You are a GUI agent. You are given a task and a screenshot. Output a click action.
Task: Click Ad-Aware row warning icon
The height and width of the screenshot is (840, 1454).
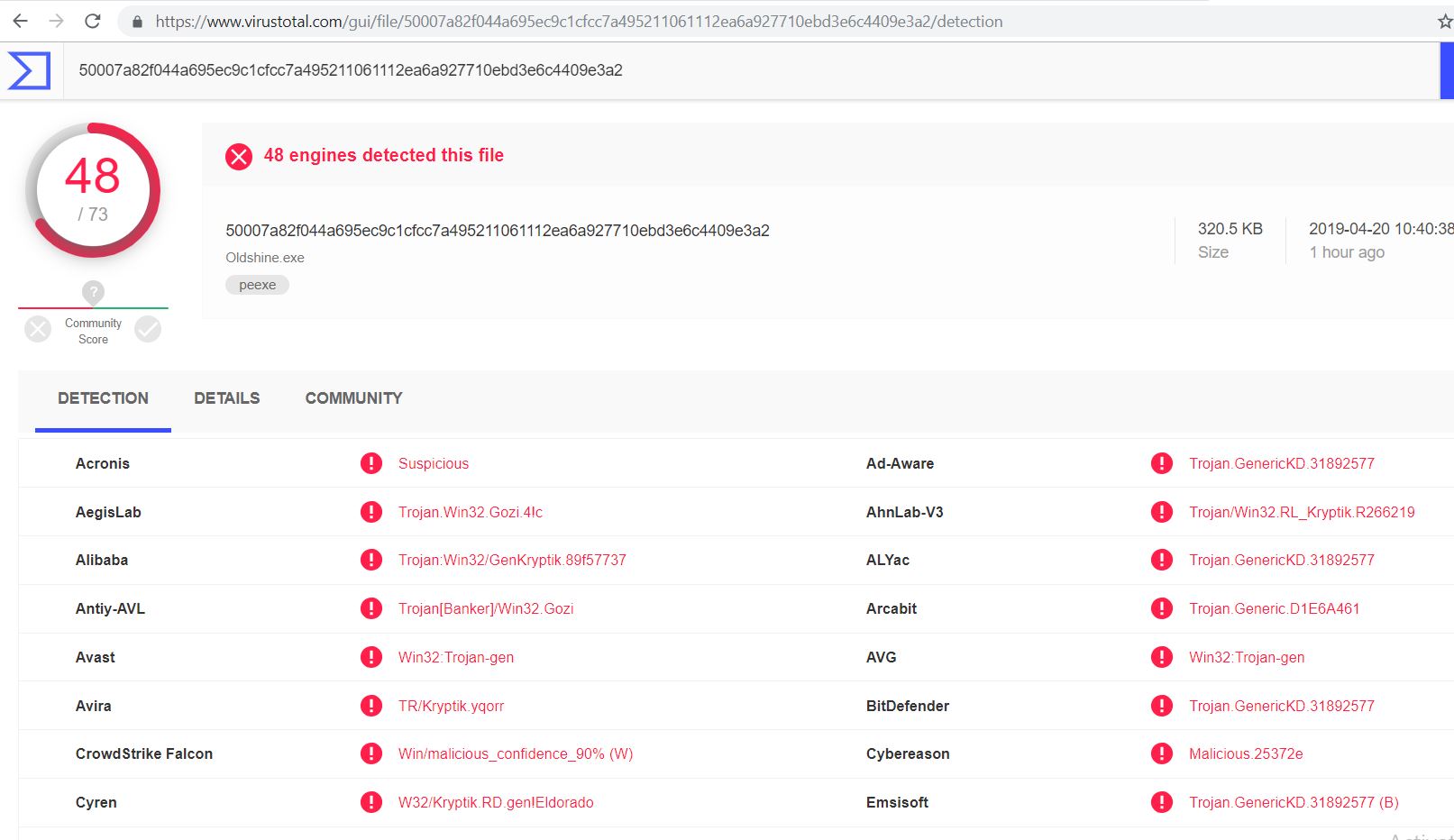click(1162, 463)
